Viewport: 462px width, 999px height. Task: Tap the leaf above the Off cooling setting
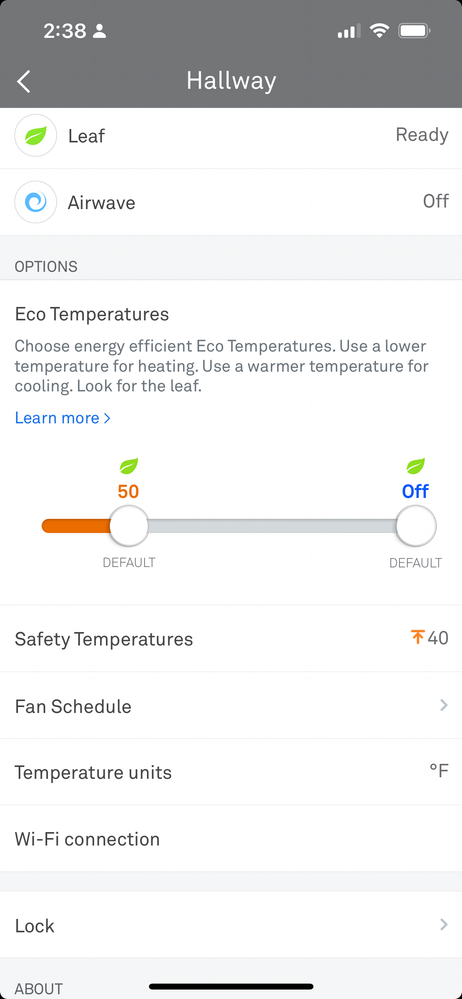coord(415,466)
